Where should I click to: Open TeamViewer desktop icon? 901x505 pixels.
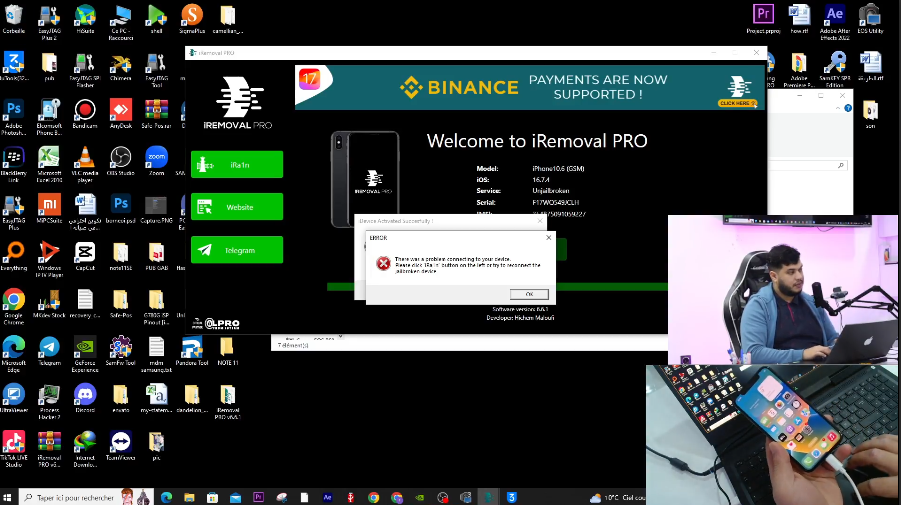click(x=121, y=446)
